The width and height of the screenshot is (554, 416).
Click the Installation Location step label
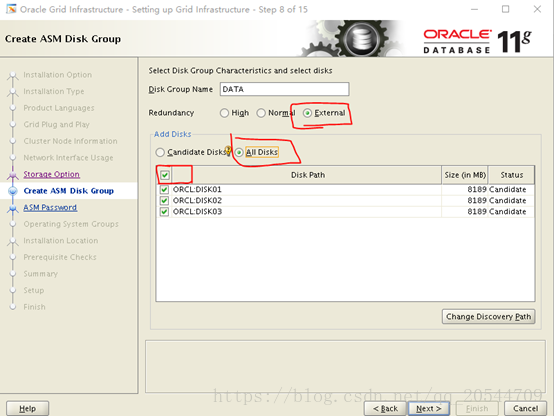61,241
